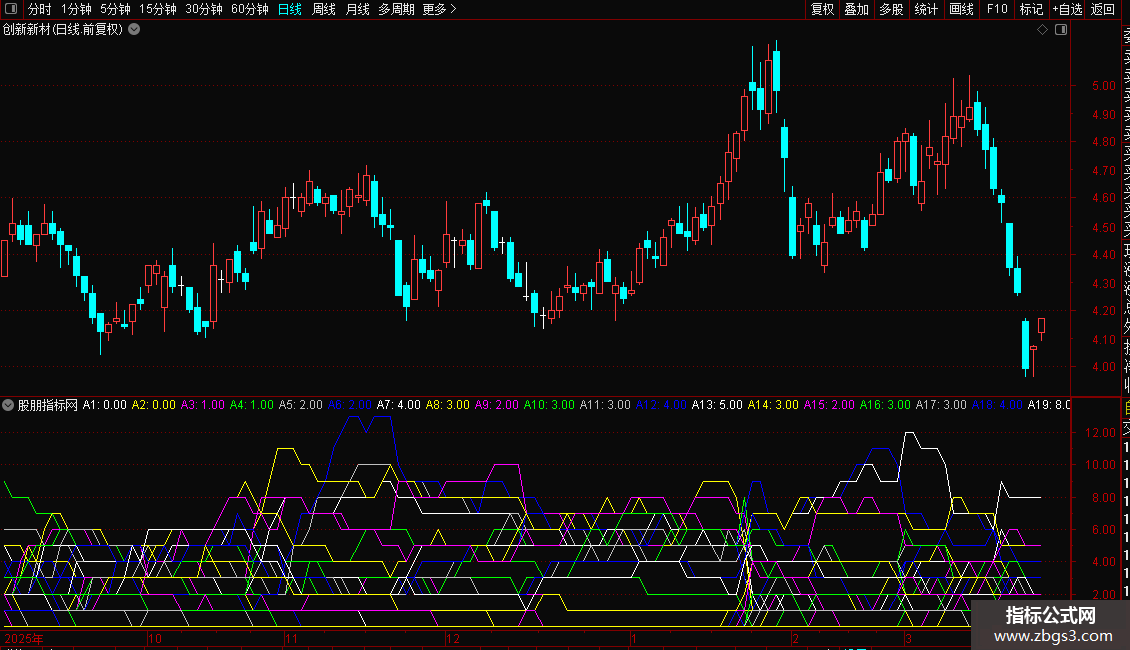Open the 多周期 multi-period view
The image size is (1130, 650).
click(x=396, y=9)
